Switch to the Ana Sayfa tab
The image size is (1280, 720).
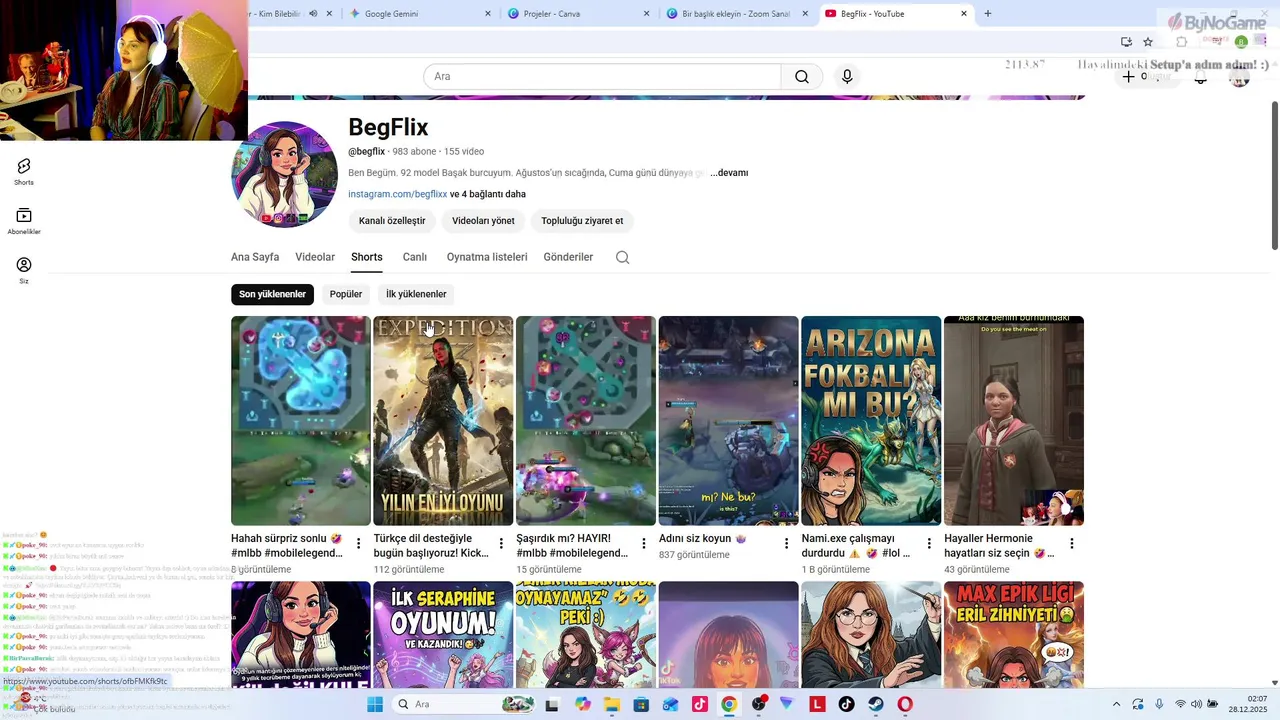[255, 257]
